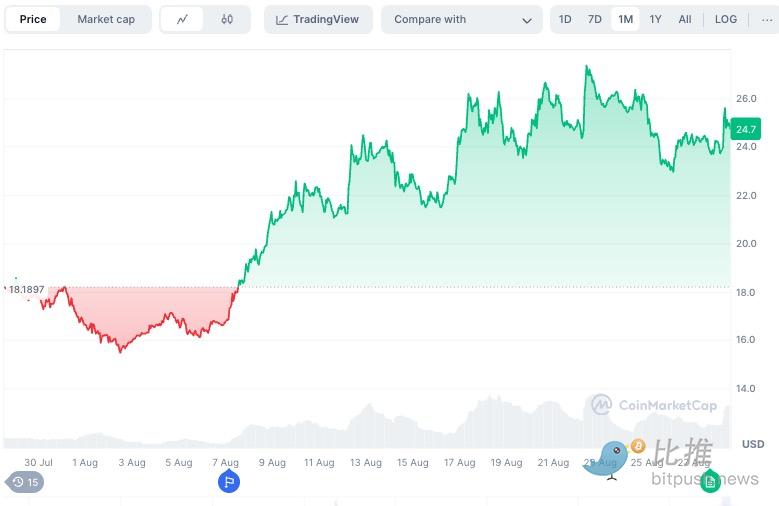The height and width of the screenshot is (506, 779).
Task: Click the blue flag event marker
Action: tap(229, 482)
